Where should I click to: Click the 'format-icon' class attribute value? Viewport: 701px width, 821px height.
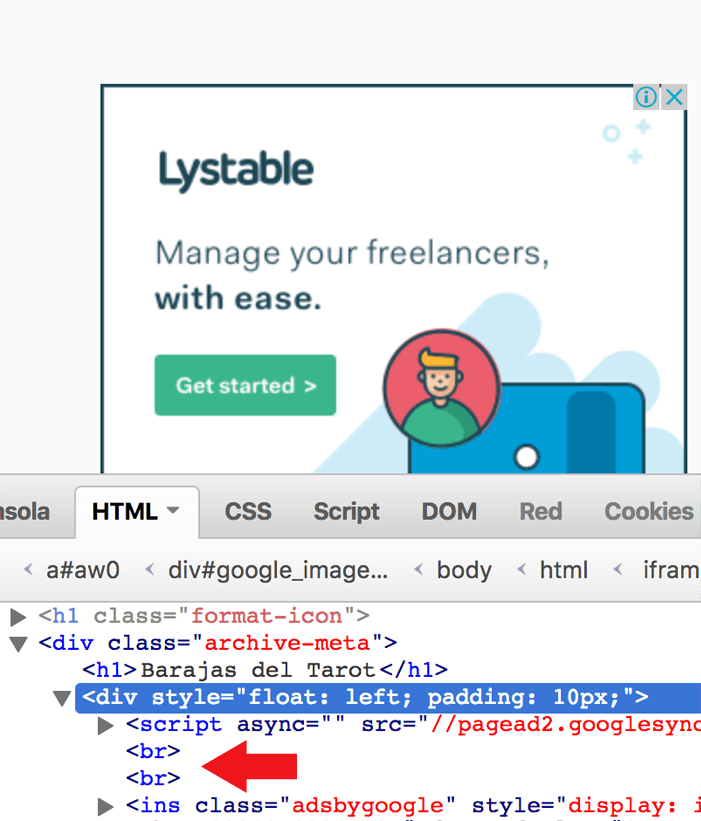266,616
